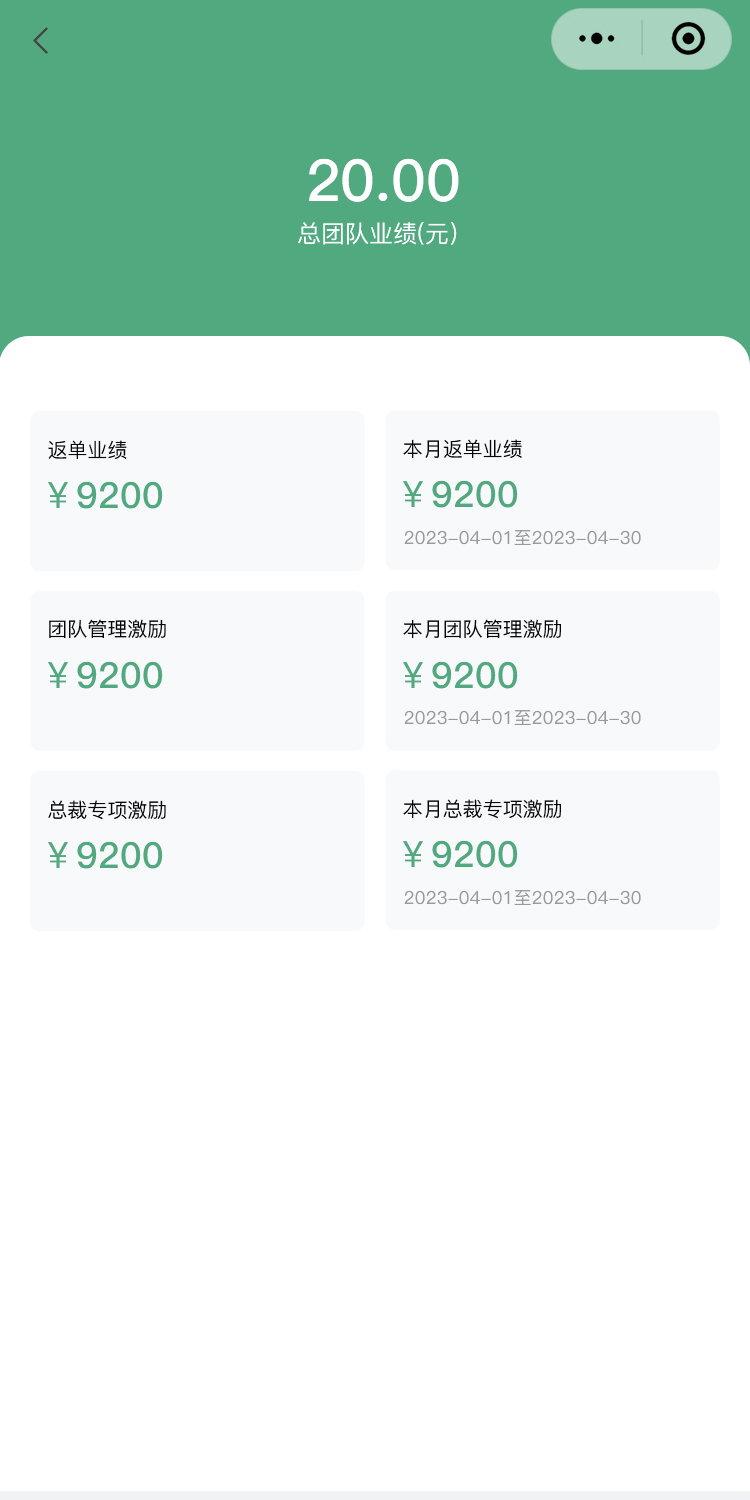
Task: Tap the ¥9200 amount under 本月返单业绩
Action: pyautogui.click(x=461, y=495)
